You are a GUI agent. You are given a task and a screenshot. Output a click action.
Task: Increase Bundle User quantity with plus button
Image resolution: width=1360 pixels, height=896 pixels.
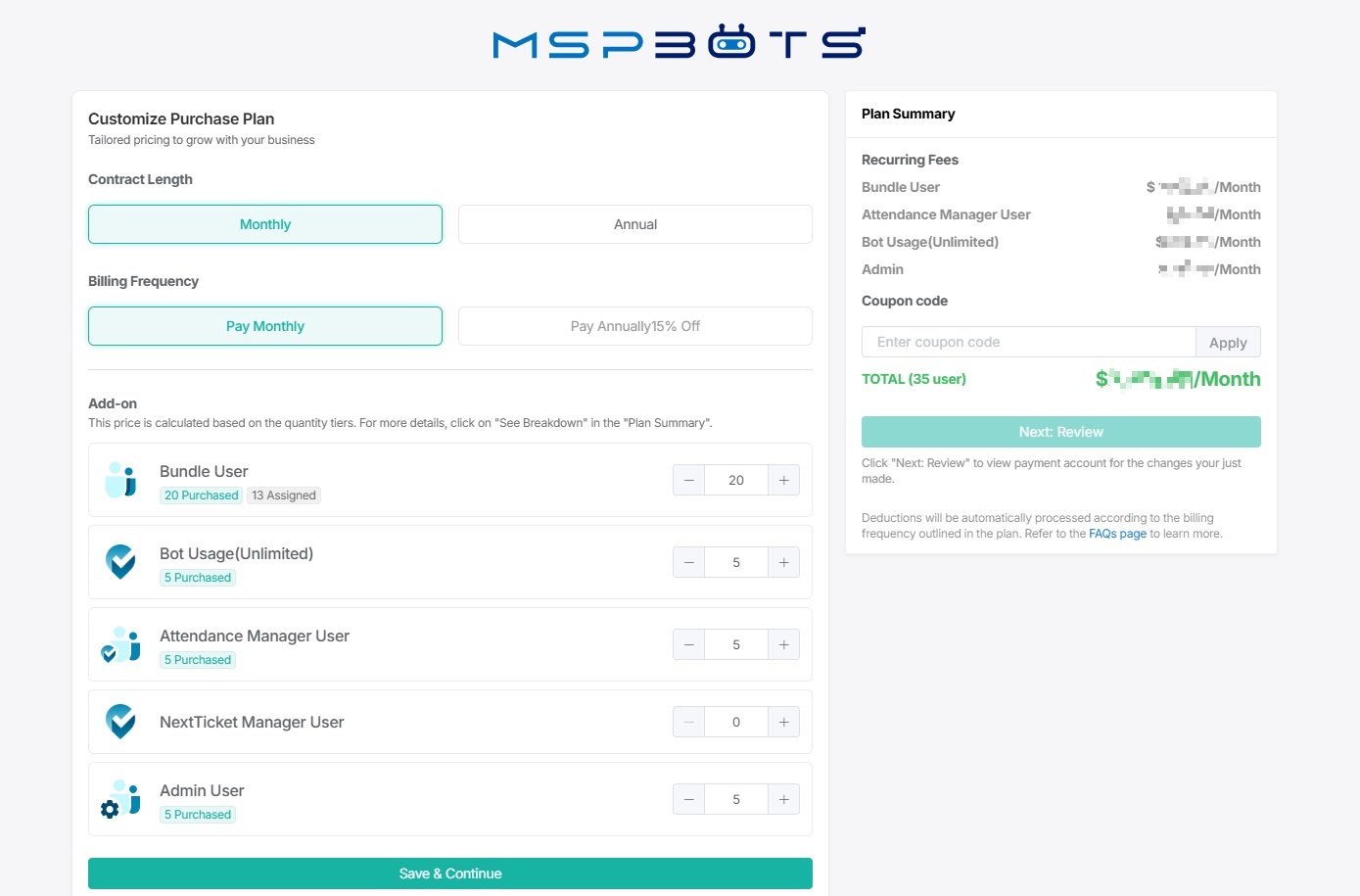pos(783,480)
